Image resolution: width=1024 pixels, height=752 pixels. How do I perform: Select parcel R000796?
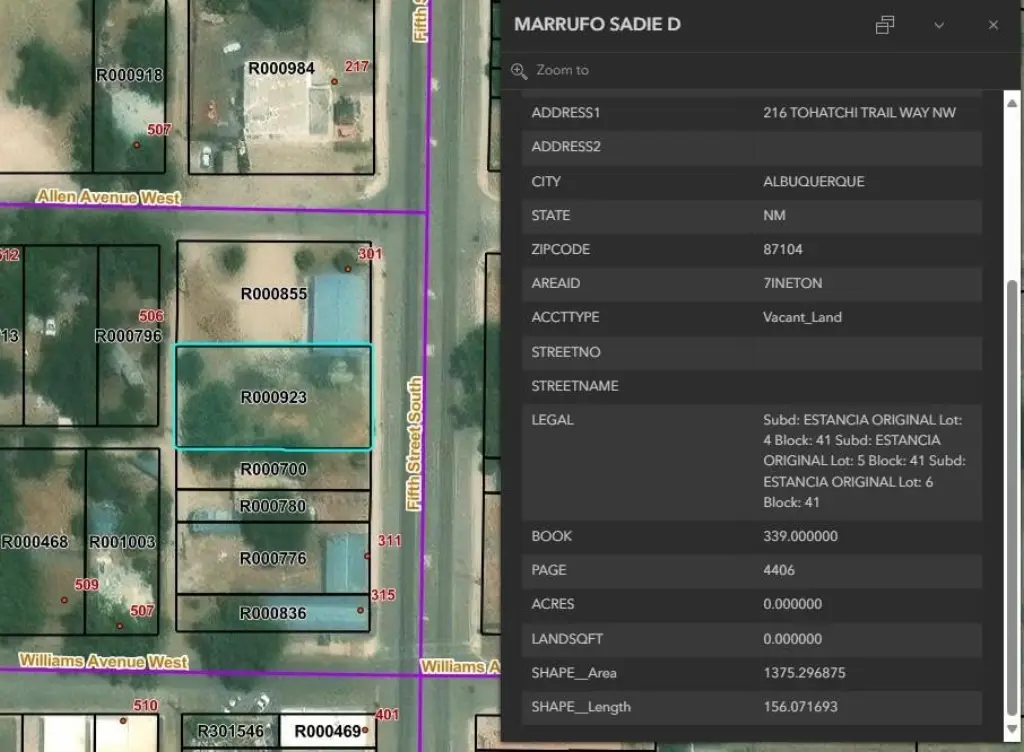[128, 336]
